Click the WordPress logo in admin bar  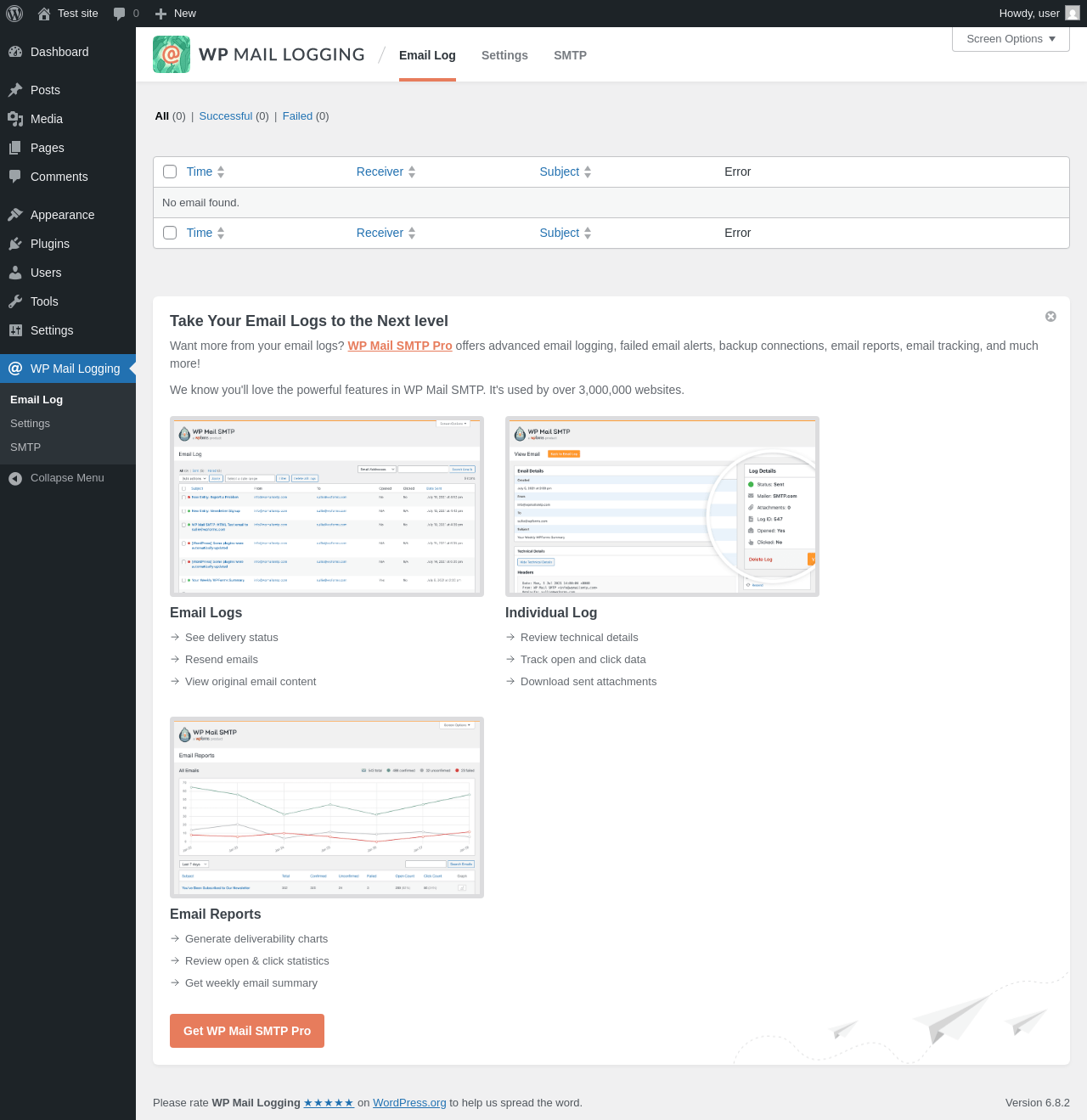coord(14,14)
